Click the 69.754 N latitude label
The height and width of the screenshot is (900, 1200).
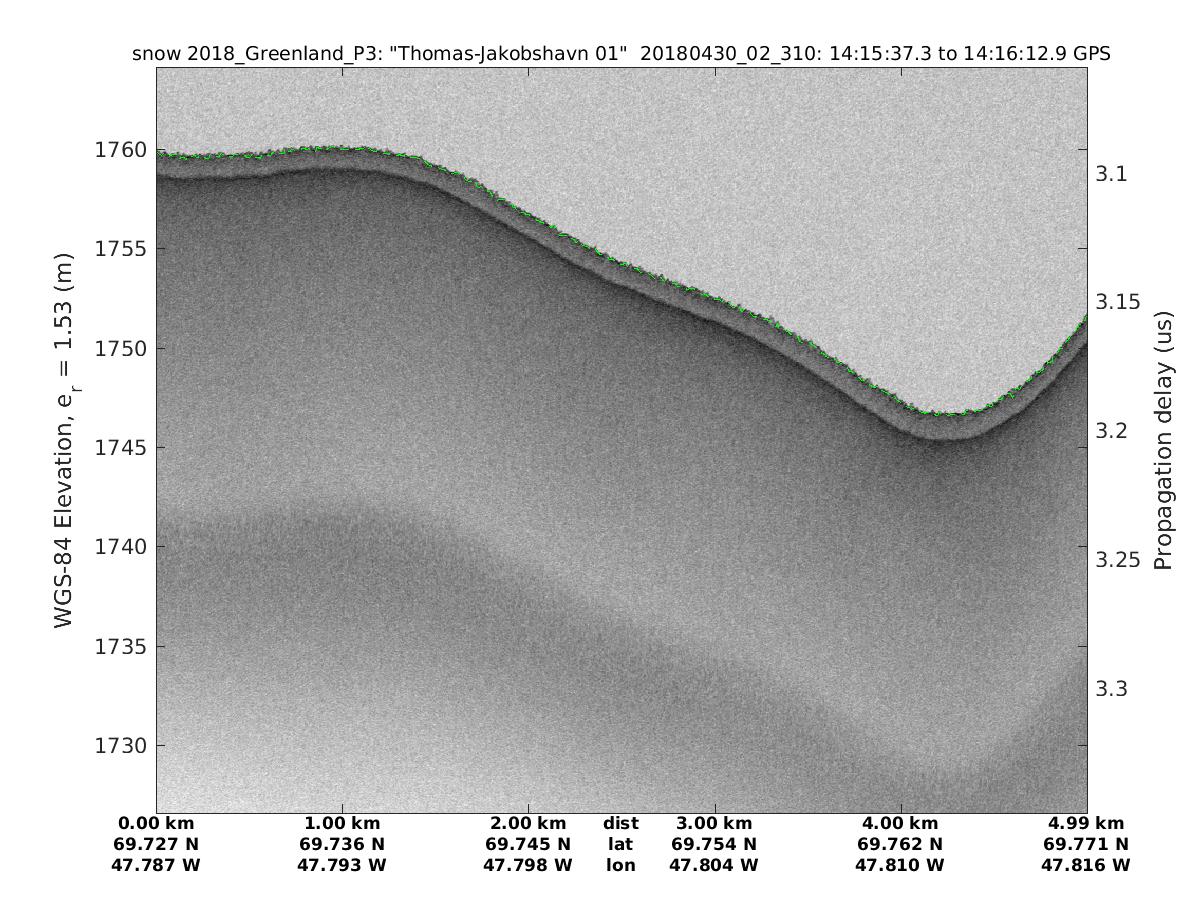coord(714,844)
